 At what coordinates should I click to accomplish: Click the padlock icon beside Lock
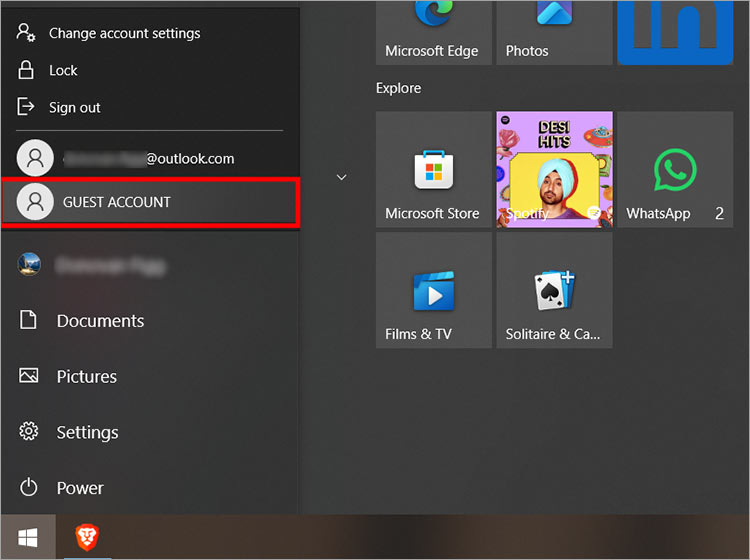coord(26,70)
